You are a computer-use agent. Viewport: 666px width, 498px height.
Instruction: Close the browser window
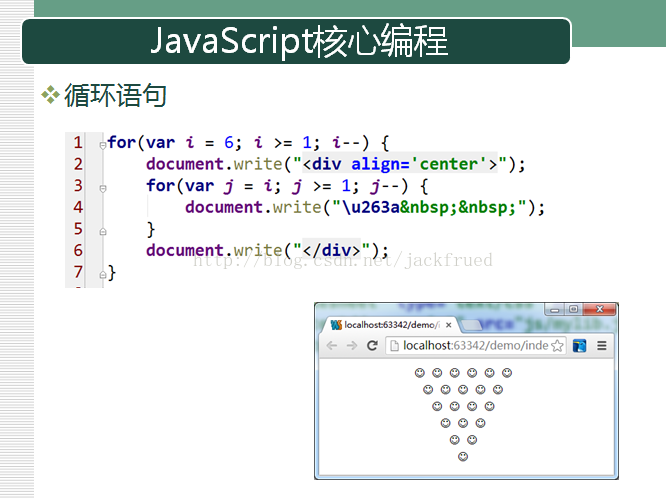(599, 309)
